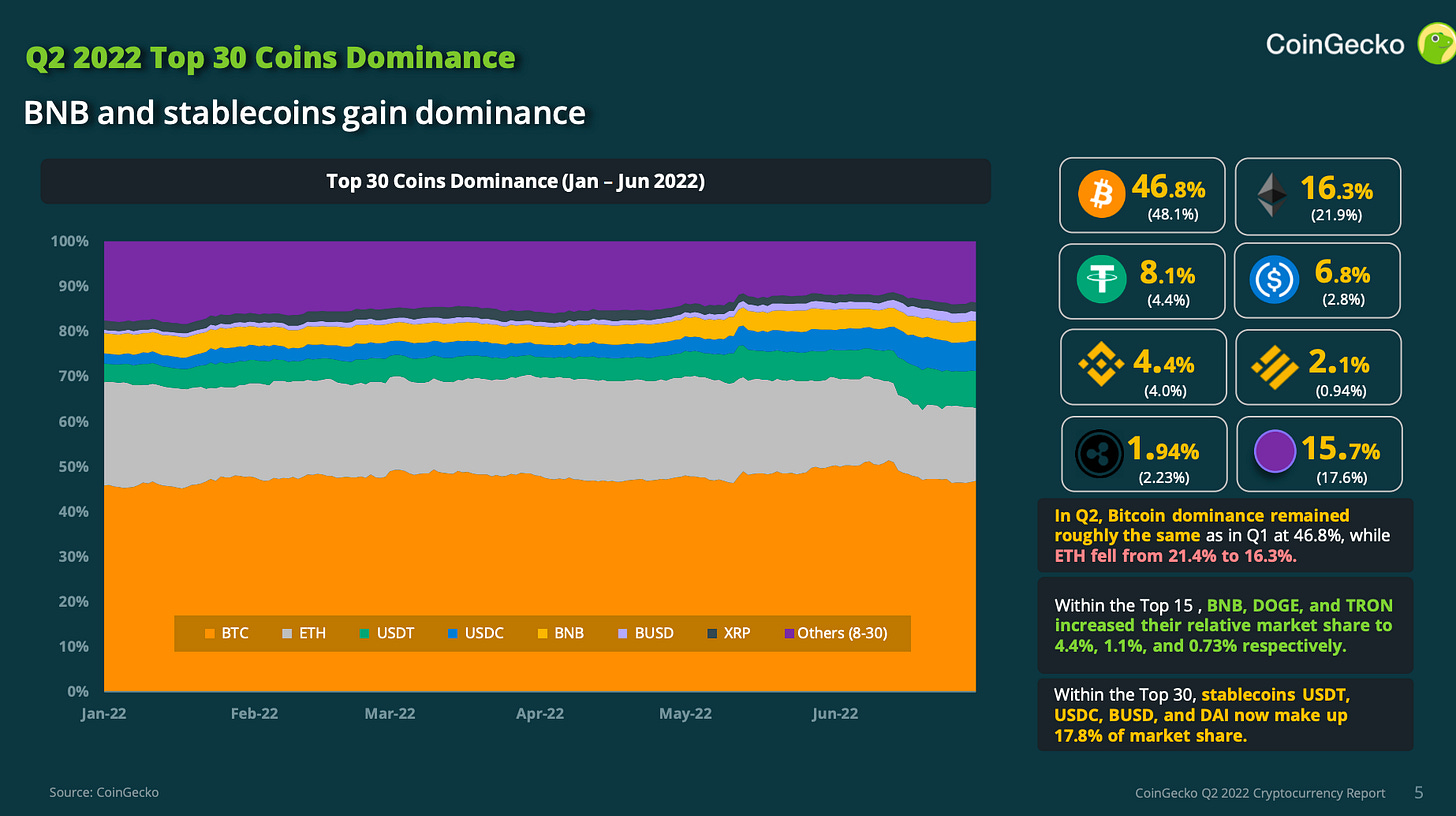Click the Bitcoin dominance remained text box
1456x816 pixels.
point(1225,535)
